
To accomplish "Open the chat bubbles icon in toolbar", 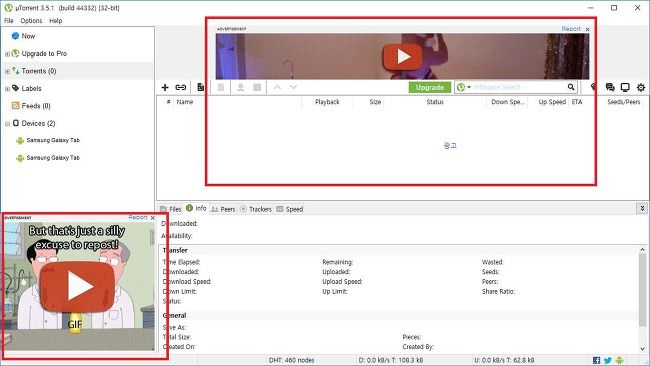I will point(610,87).
